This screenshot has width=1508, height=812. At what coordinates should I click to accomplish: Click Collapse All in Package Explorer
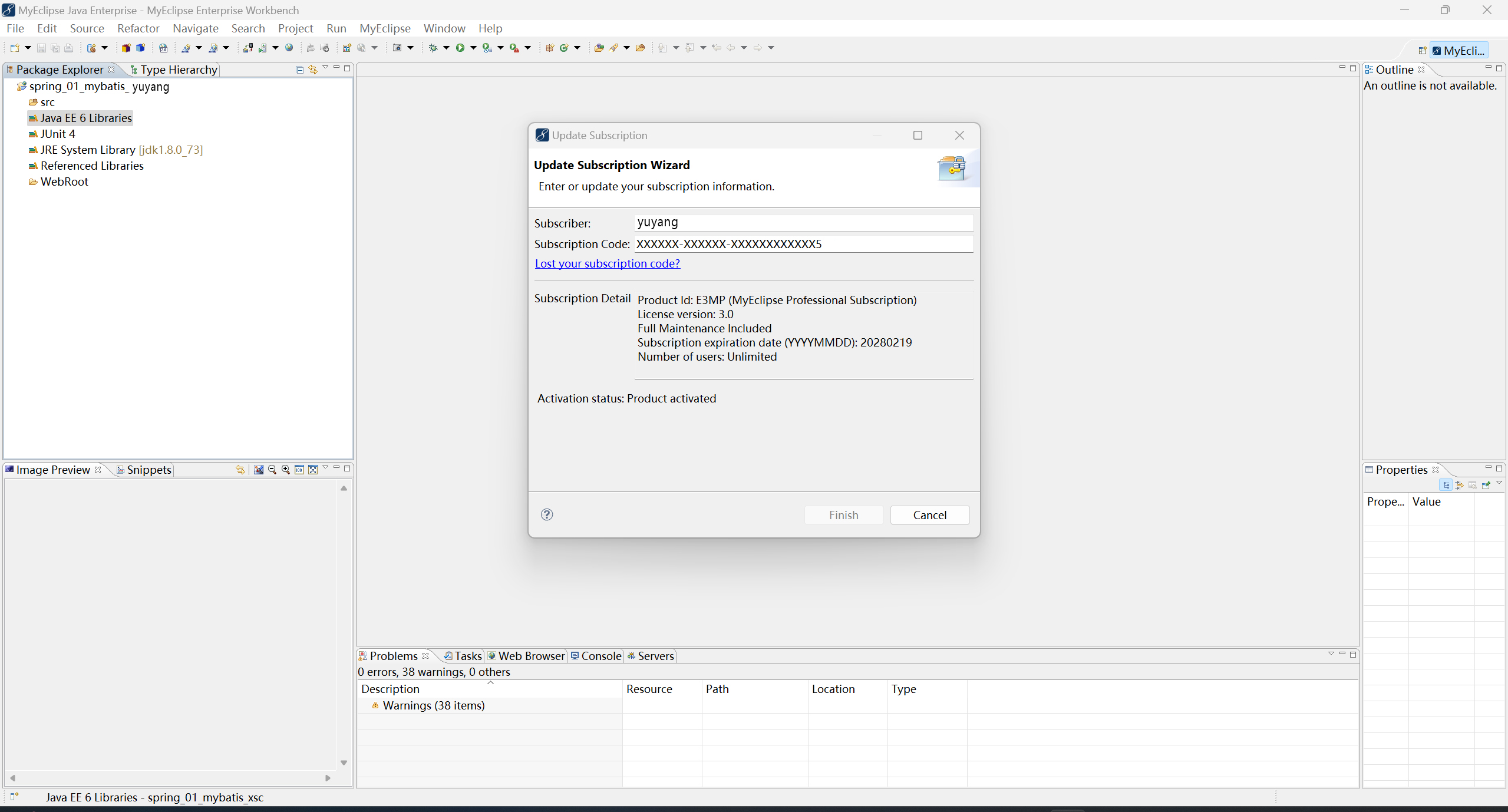[x=299, y=70]
